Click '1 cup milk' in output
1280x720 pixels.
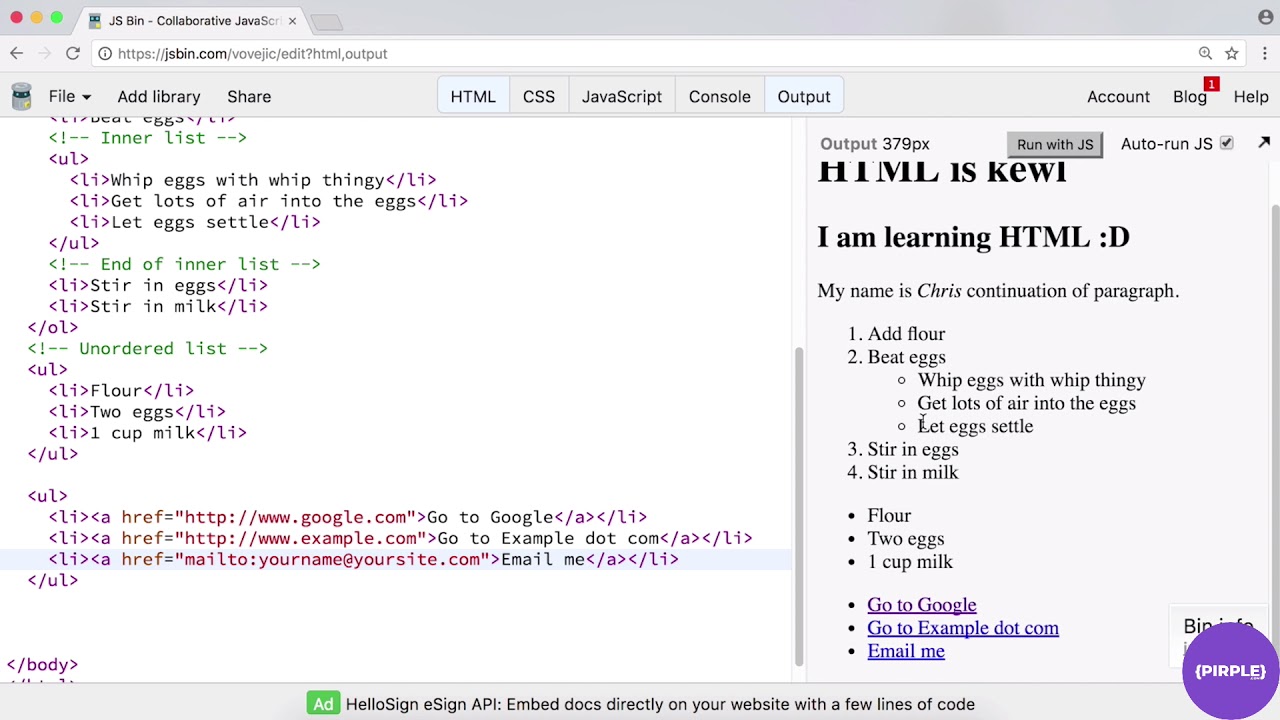910,562
